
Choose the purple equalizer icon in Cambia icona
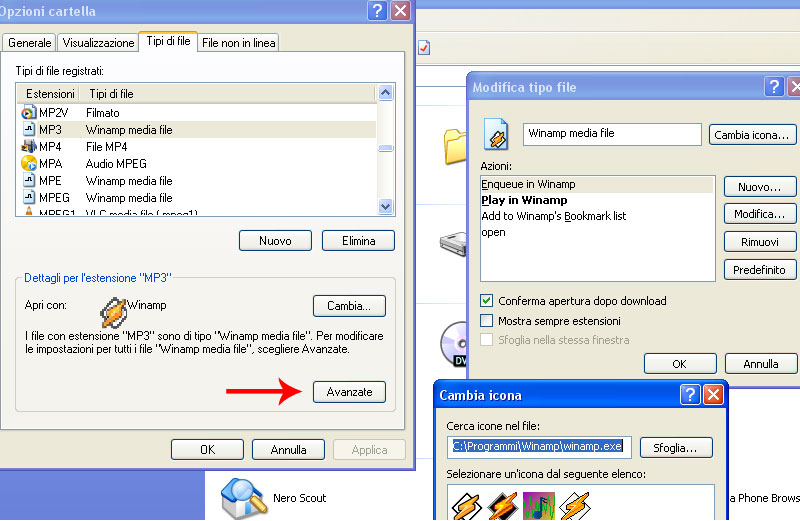539,506
